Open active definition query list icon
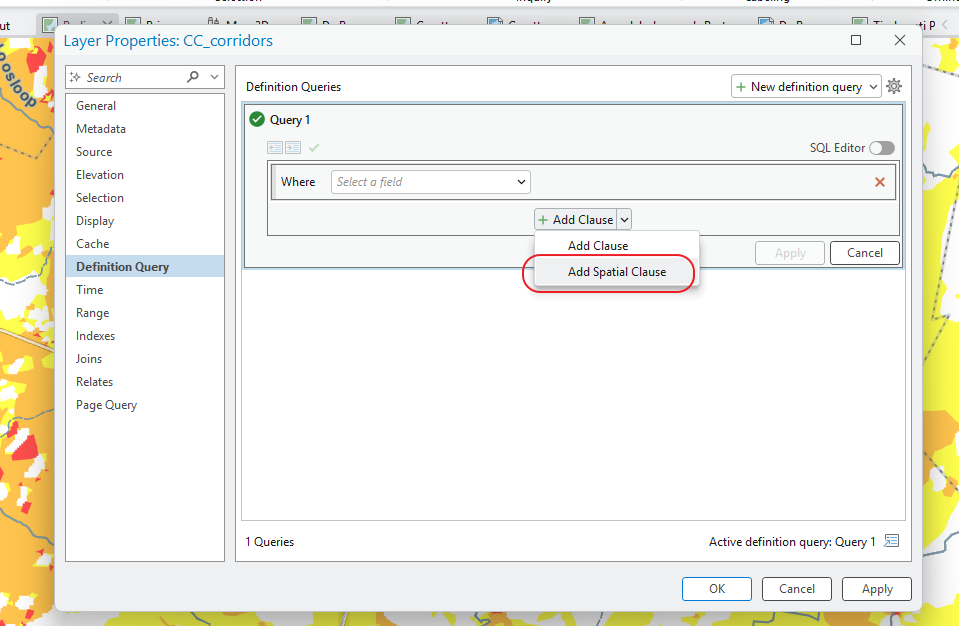This screenshot has height=626, width=959. point(891,541)
